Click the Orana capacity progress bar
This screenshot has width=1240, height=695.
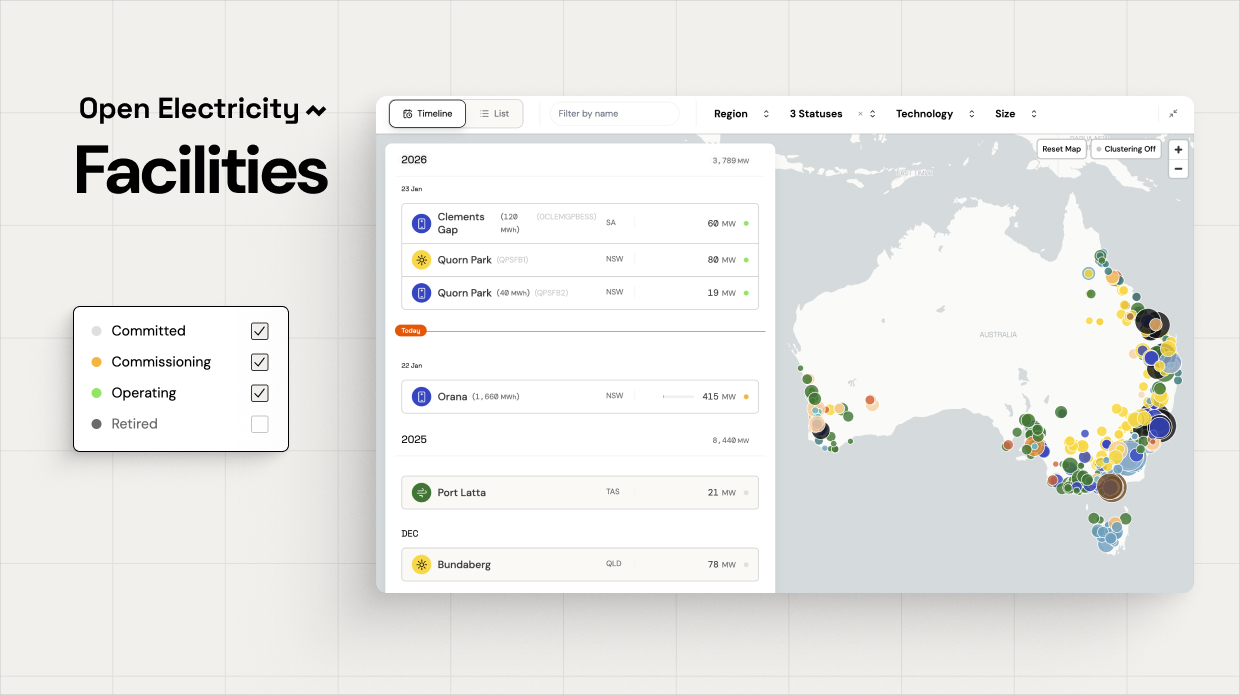coord(678,397)
